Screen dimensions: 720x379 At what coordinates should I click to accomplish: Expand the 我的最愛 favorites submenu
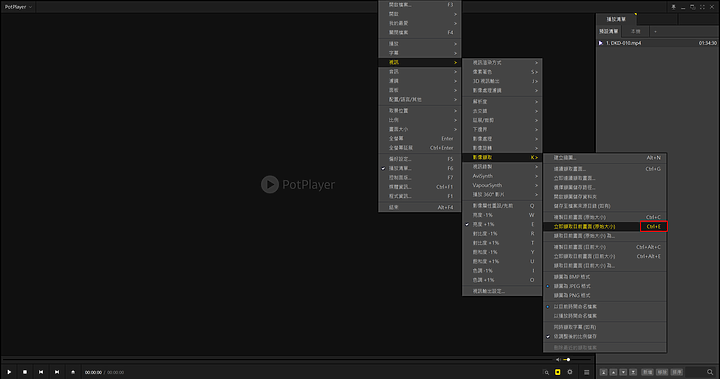(420, 23)
